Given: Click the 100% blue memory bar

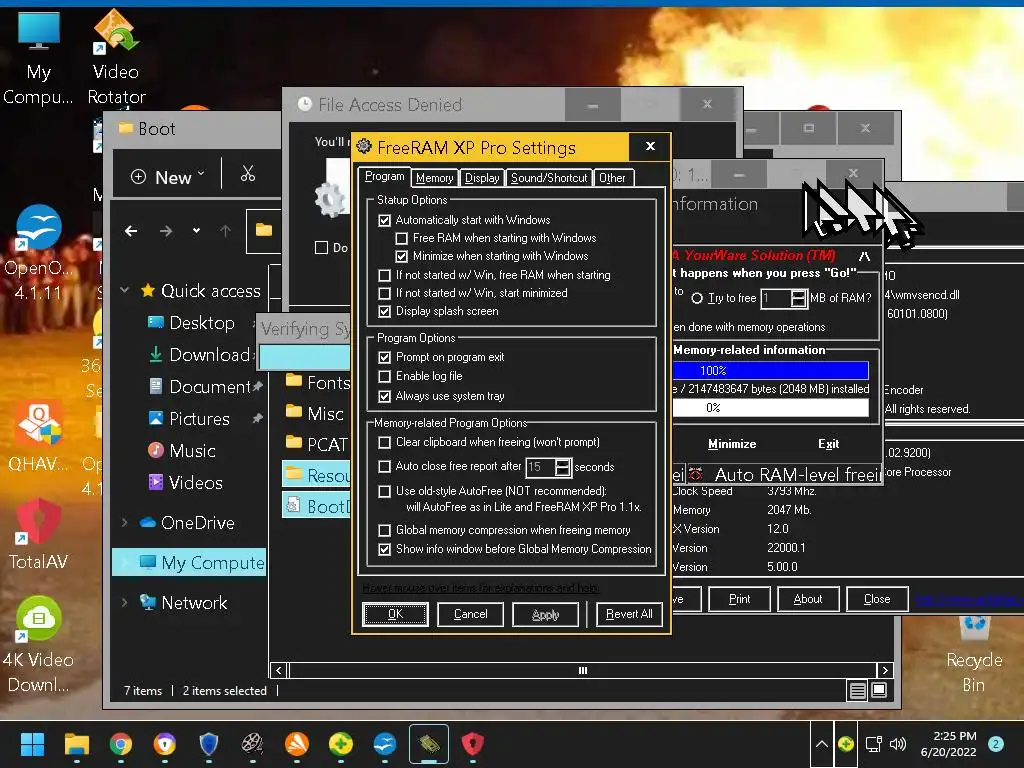Looking at the screenshot, I should (x=771, y=370).
